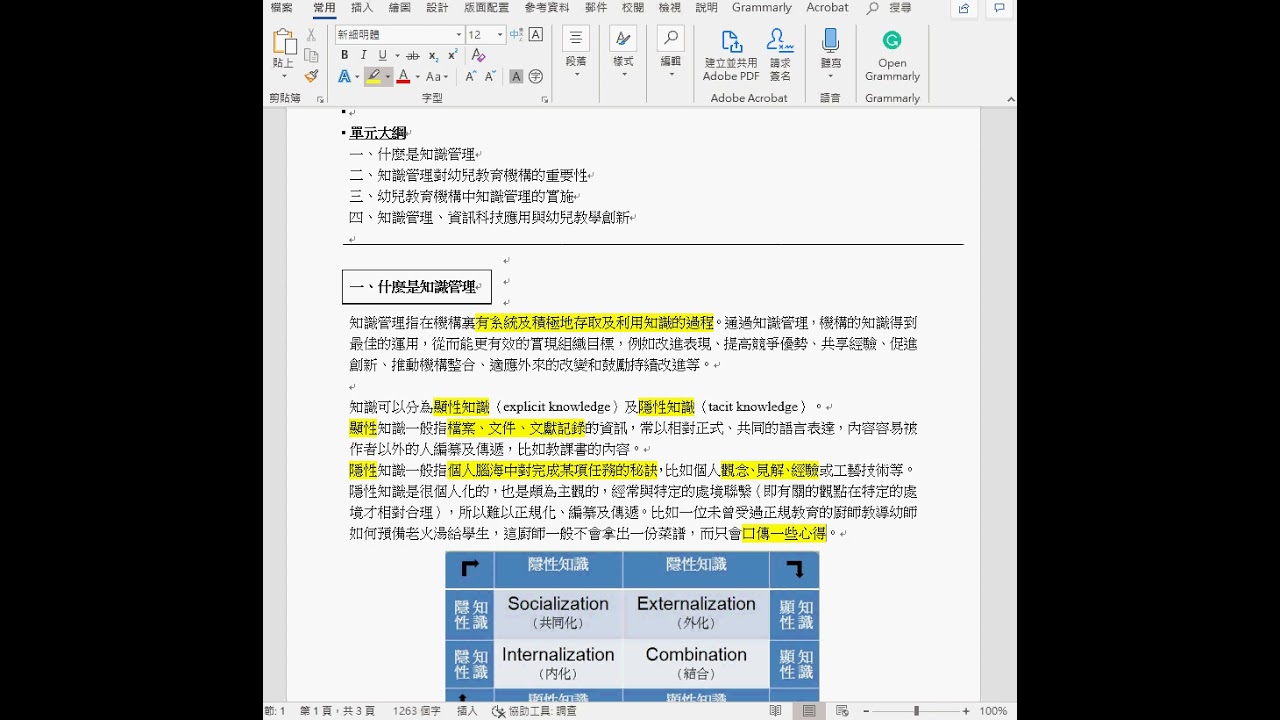
Task: Open the font name dropdown
Action: [459, 34]
